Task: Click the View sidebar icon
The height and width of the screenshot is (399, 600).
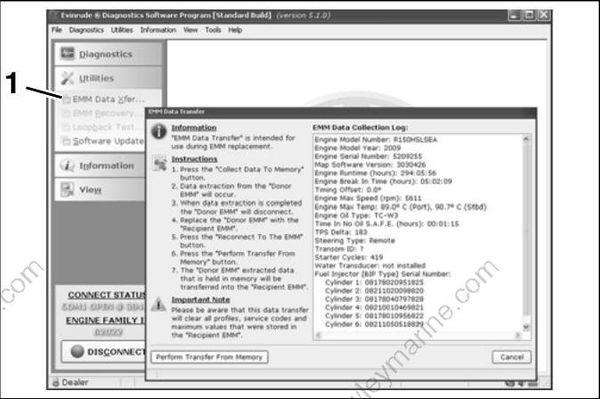Action: coord(67,189)
